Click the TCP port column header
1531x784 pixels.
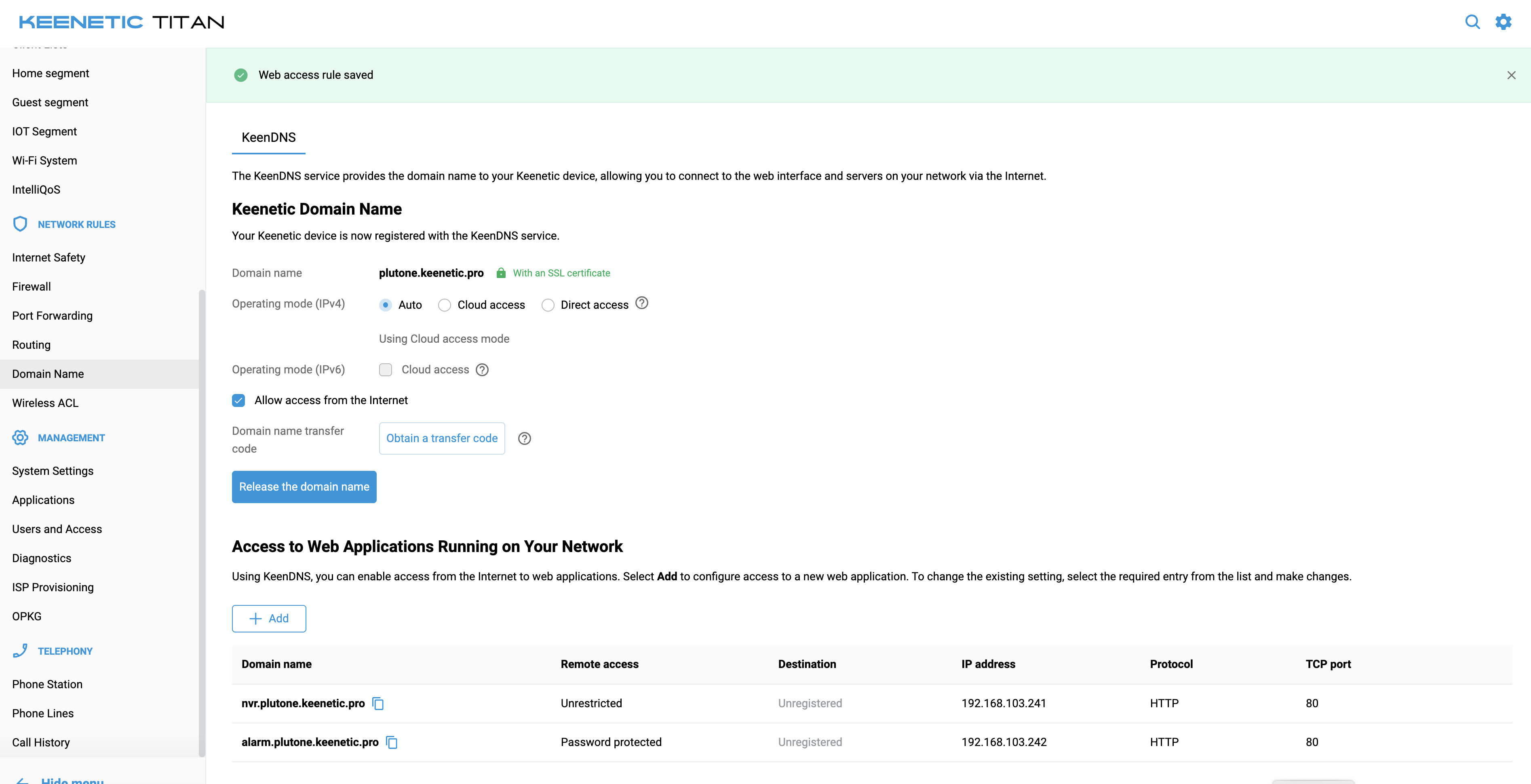[1329, 664]
